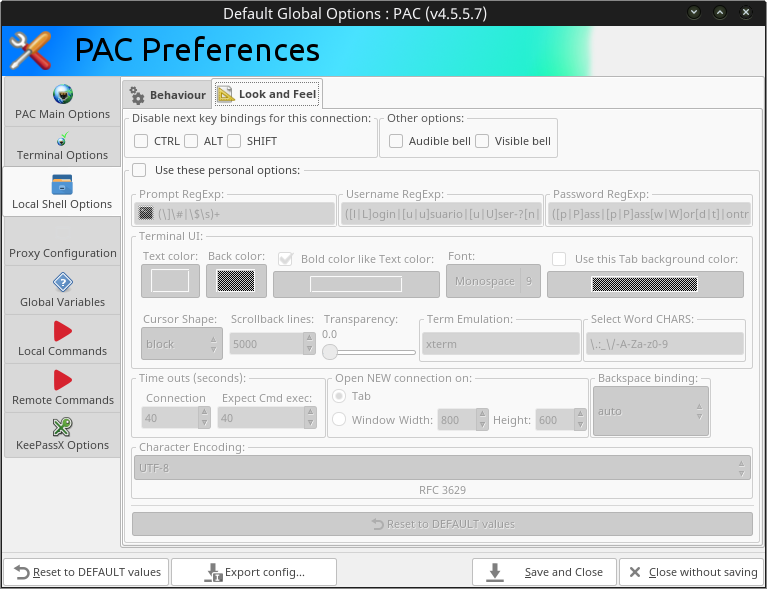Click the Term Emulation xterm field

point(500,343)
